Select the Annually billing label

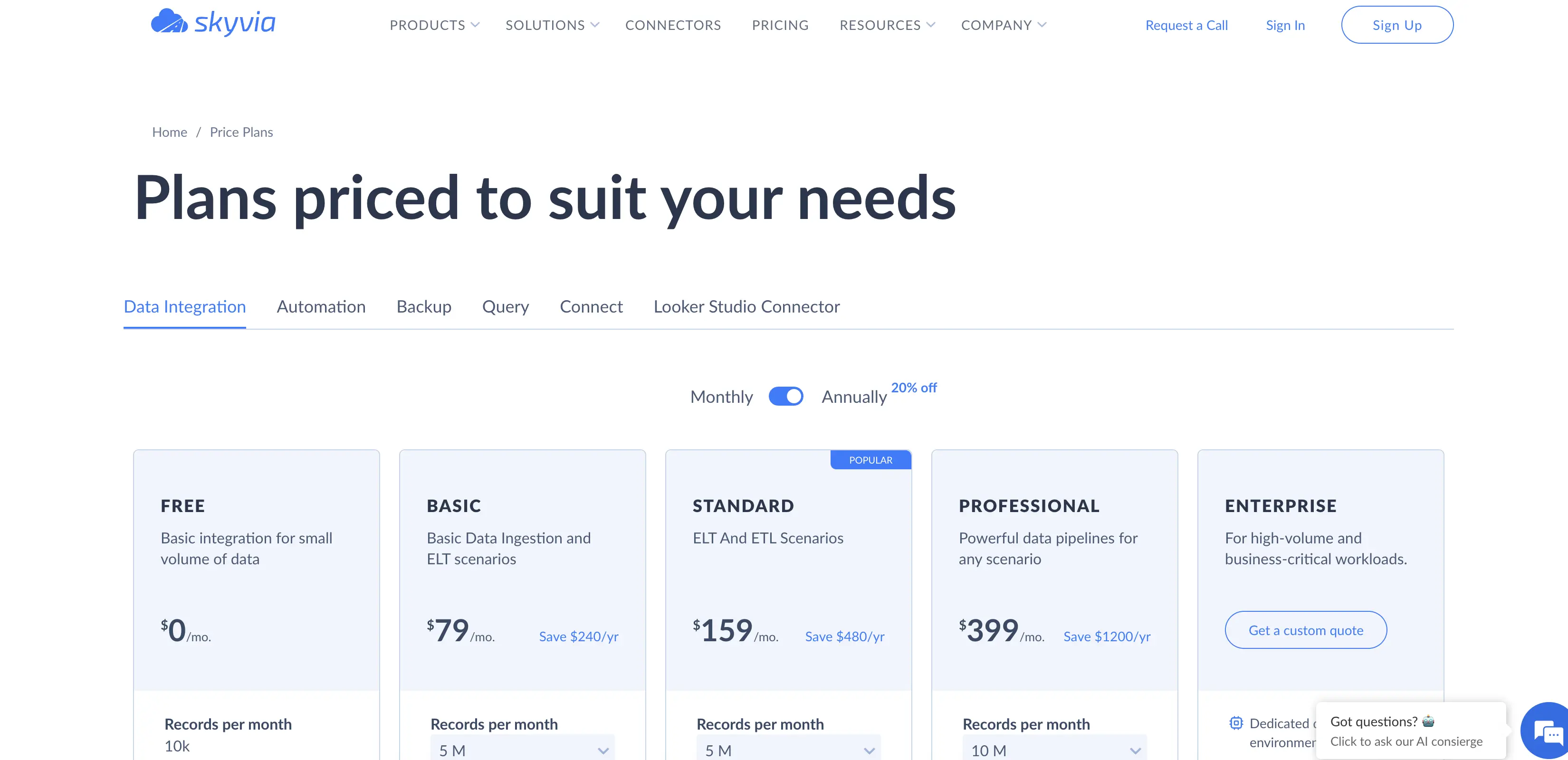point(854,397)
